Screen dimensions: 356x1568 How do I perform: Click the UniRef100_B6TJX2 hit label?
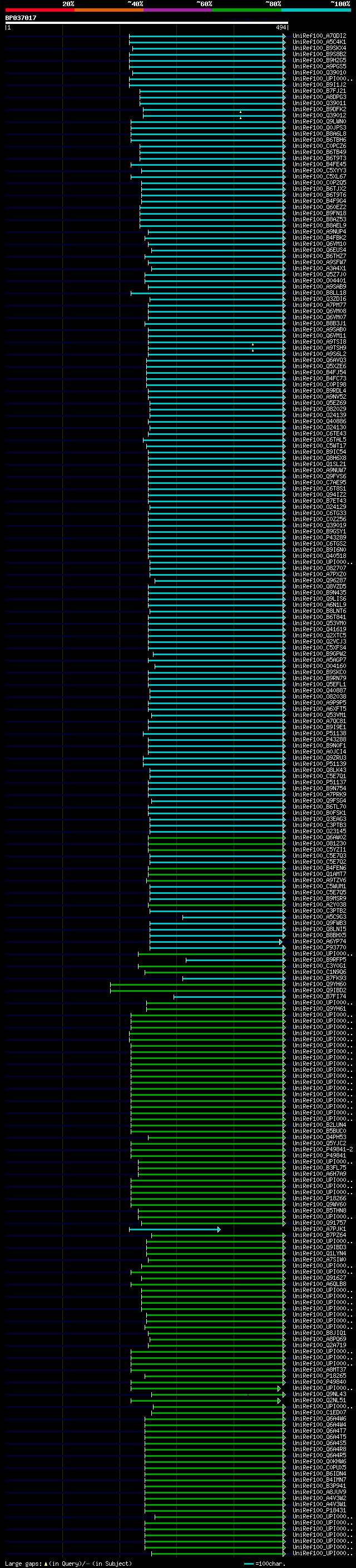coord(319,189)
